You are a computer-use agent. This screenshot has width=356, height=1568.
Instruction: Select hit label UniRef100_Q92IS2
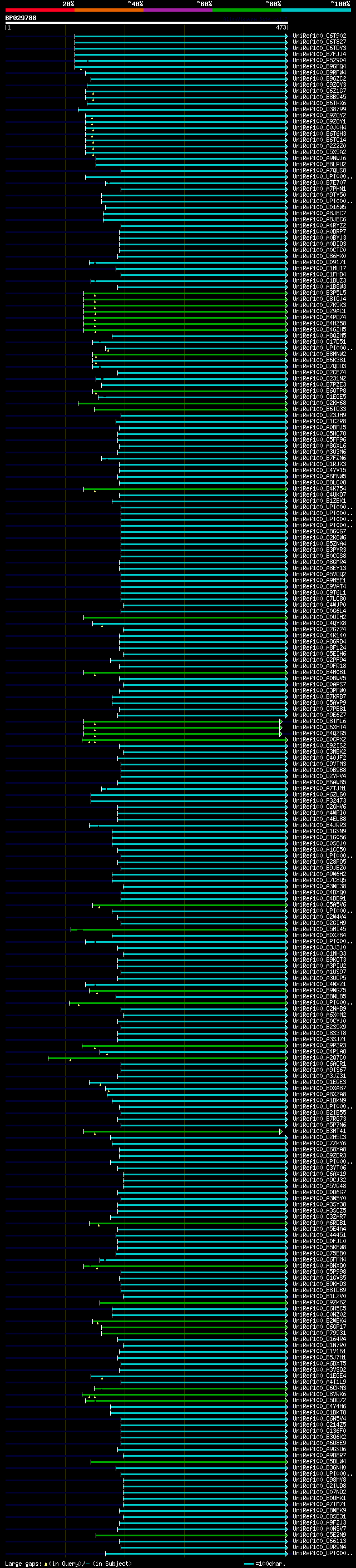tap(319, 746)
